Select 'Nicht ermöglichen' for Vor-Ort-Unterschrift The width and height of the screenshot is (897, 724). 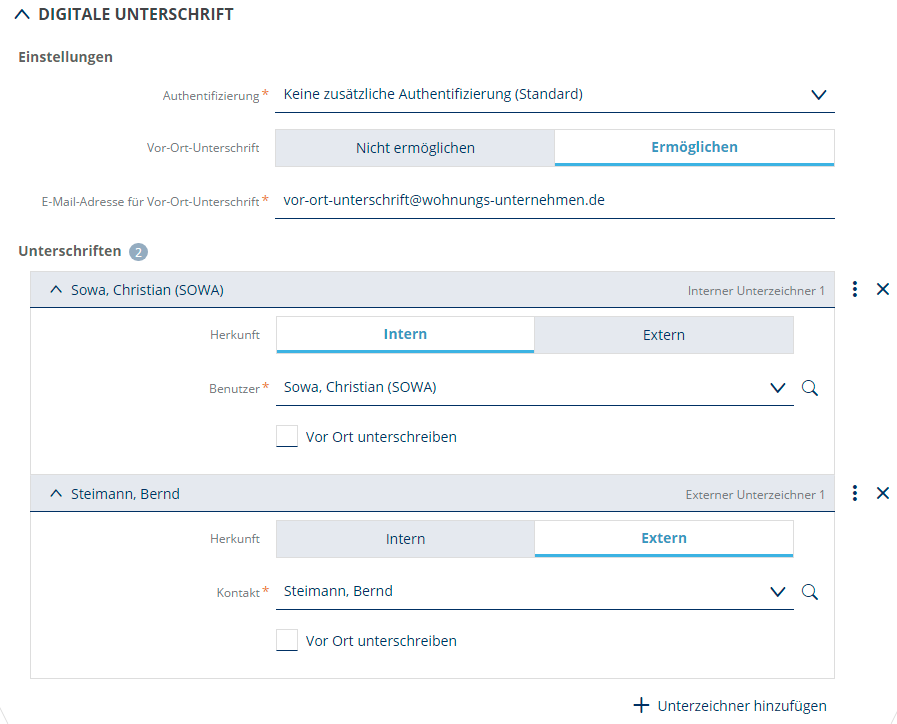tap(415, 148)
